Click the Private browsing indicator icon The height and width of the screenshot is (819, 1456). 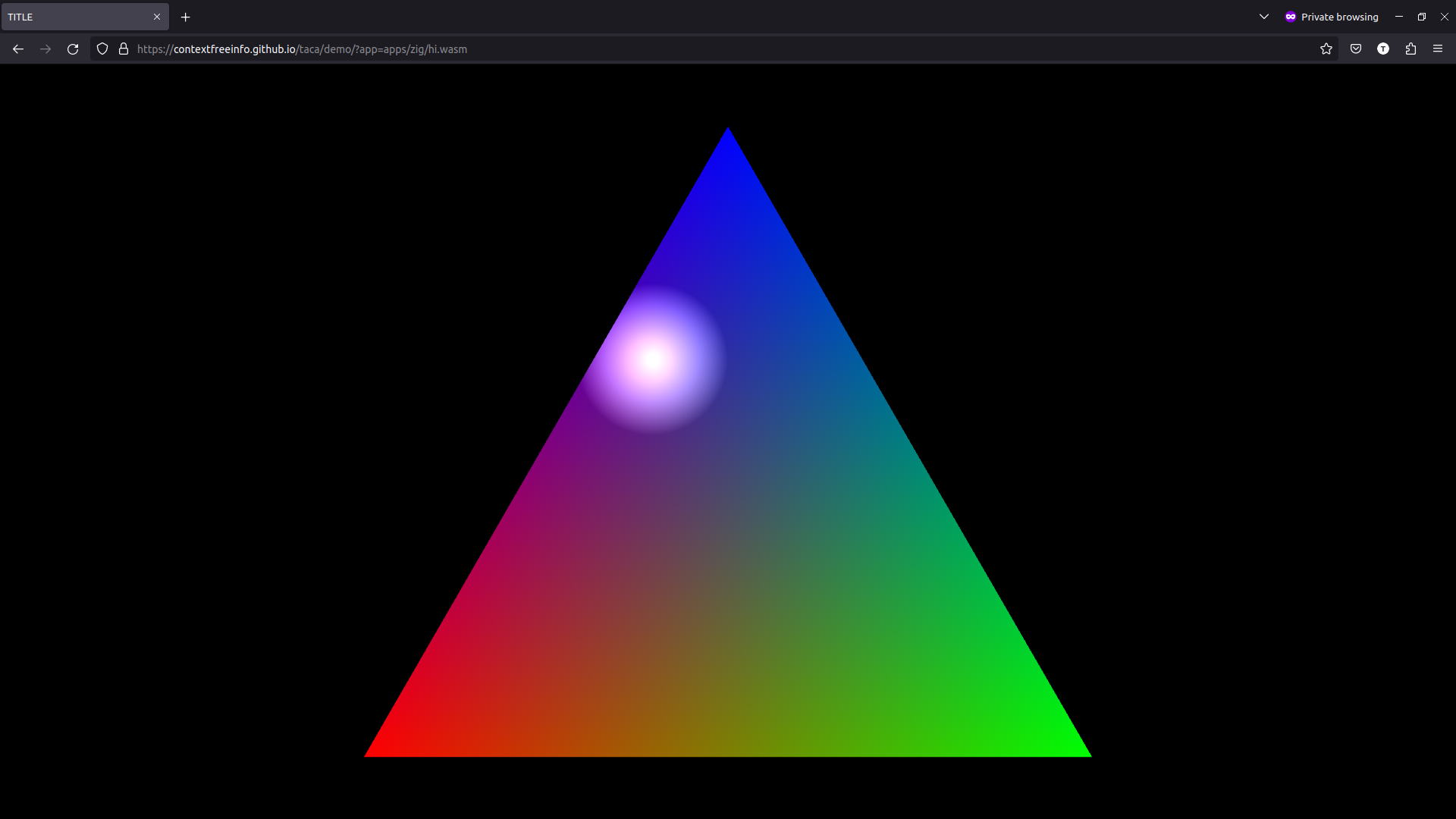(x=1291, y=17)
